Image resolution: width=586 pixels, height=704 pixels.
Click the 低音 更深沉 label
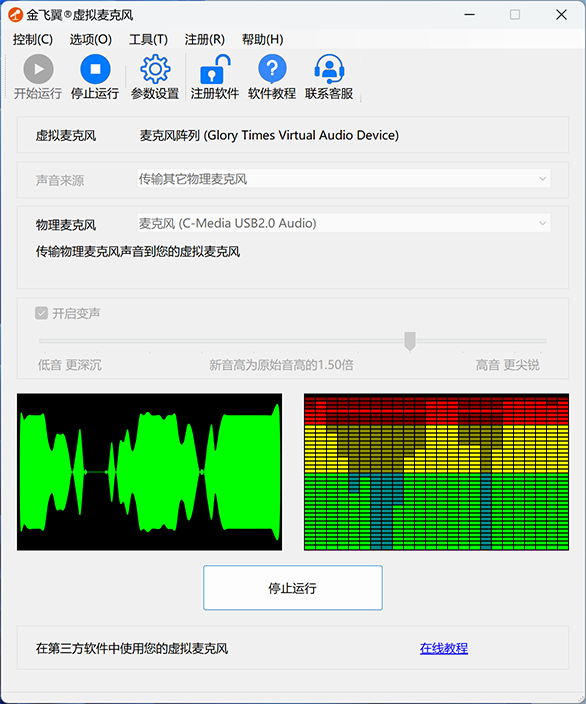click(x=70, y=365)
